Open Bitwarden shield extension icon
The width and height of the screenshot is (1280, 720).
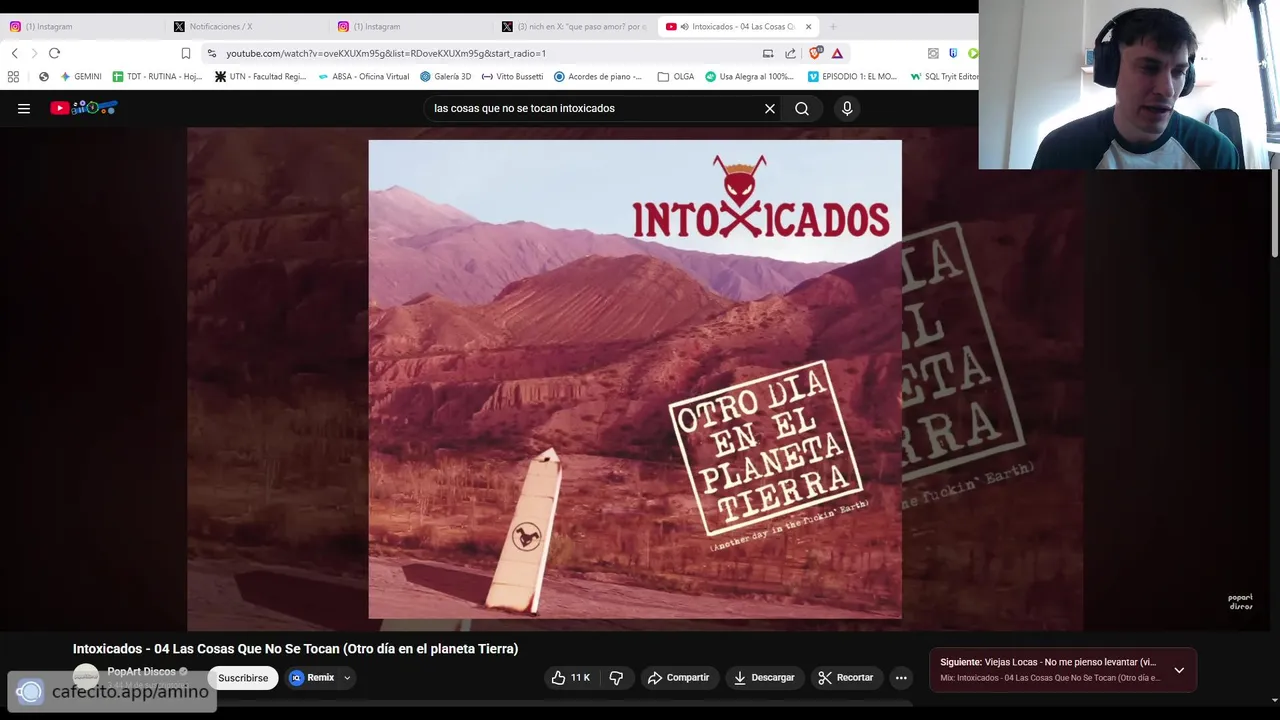(x=953, y=53)
